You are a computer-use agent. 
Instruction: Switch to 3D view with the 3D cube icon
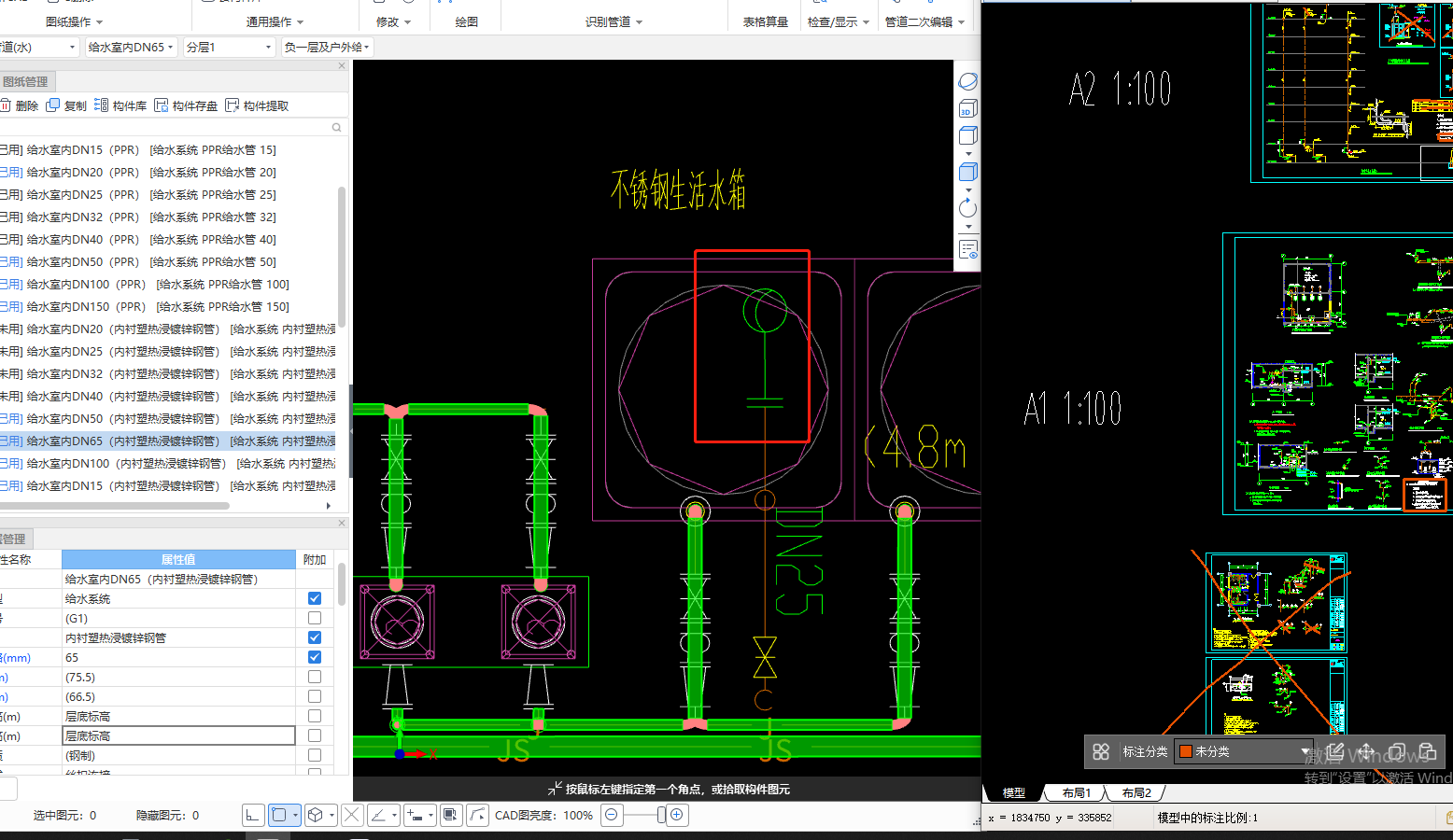pyautogui.click(x=968, y=109)
